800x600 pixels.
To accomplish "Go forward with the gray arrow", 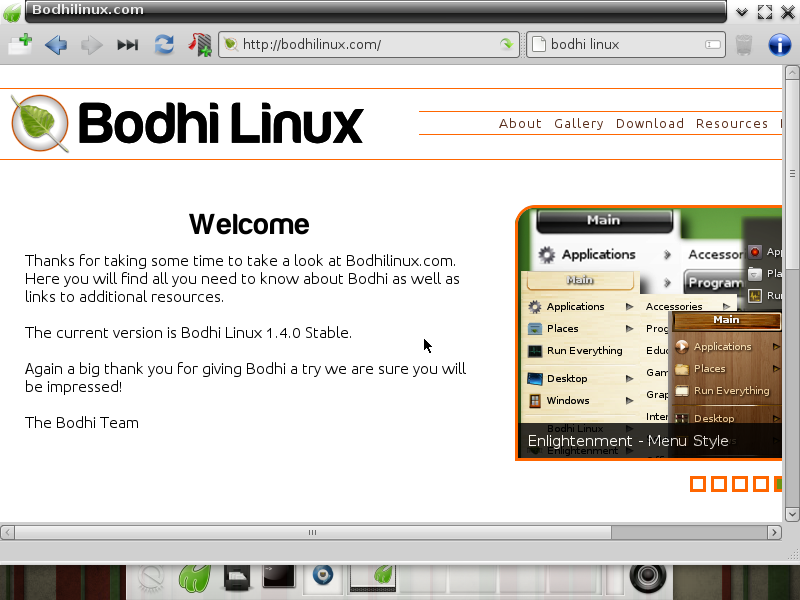I will click(x=92, y=45).
